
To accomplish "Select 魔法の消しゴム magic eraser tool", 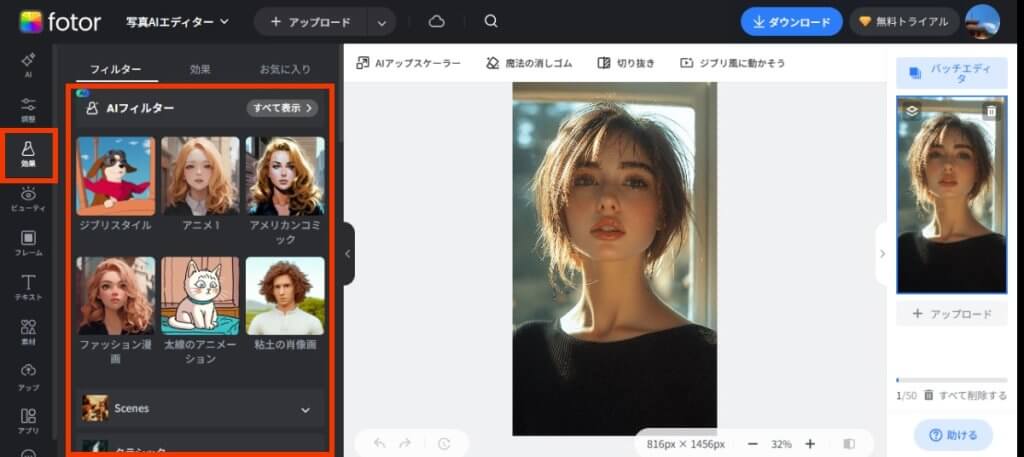I will click(x=529, y=63).
